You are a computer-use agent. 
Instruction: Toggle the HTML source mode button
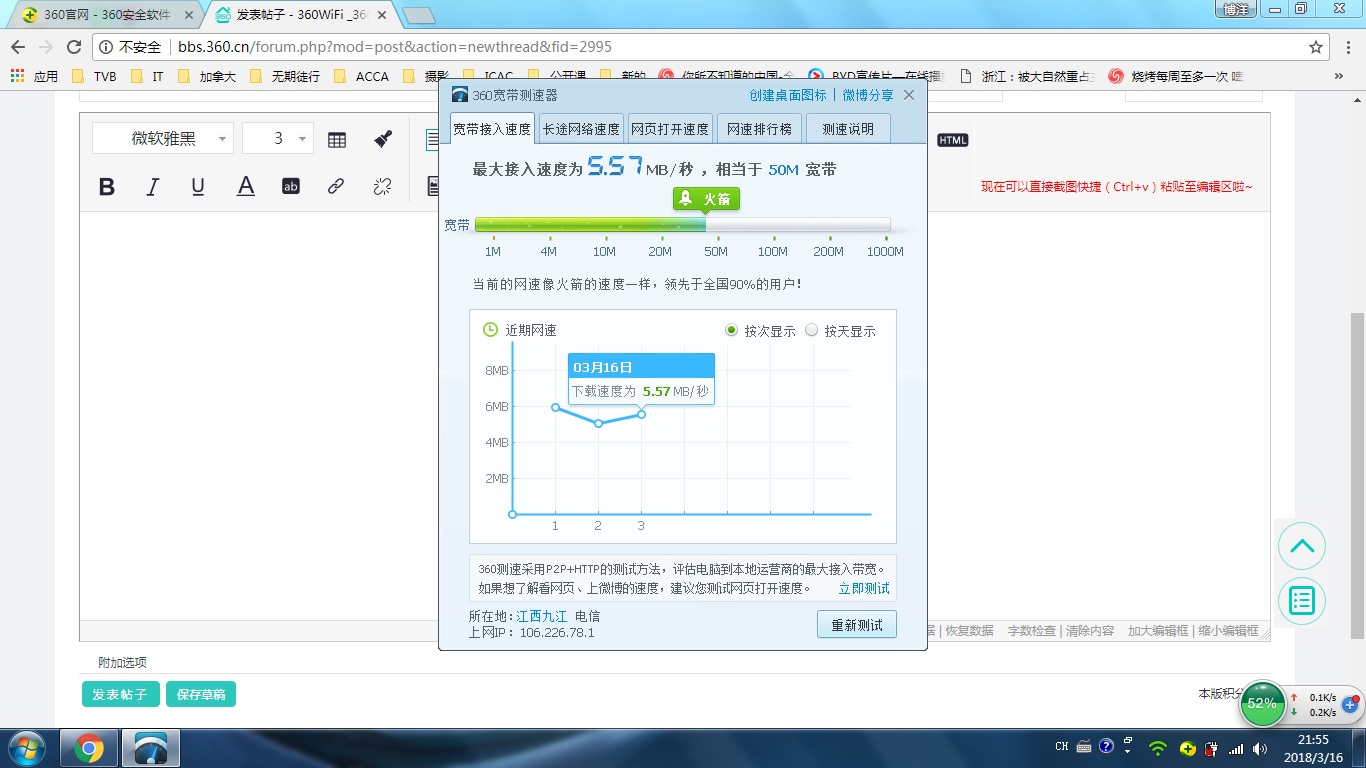tap(952, 140)
